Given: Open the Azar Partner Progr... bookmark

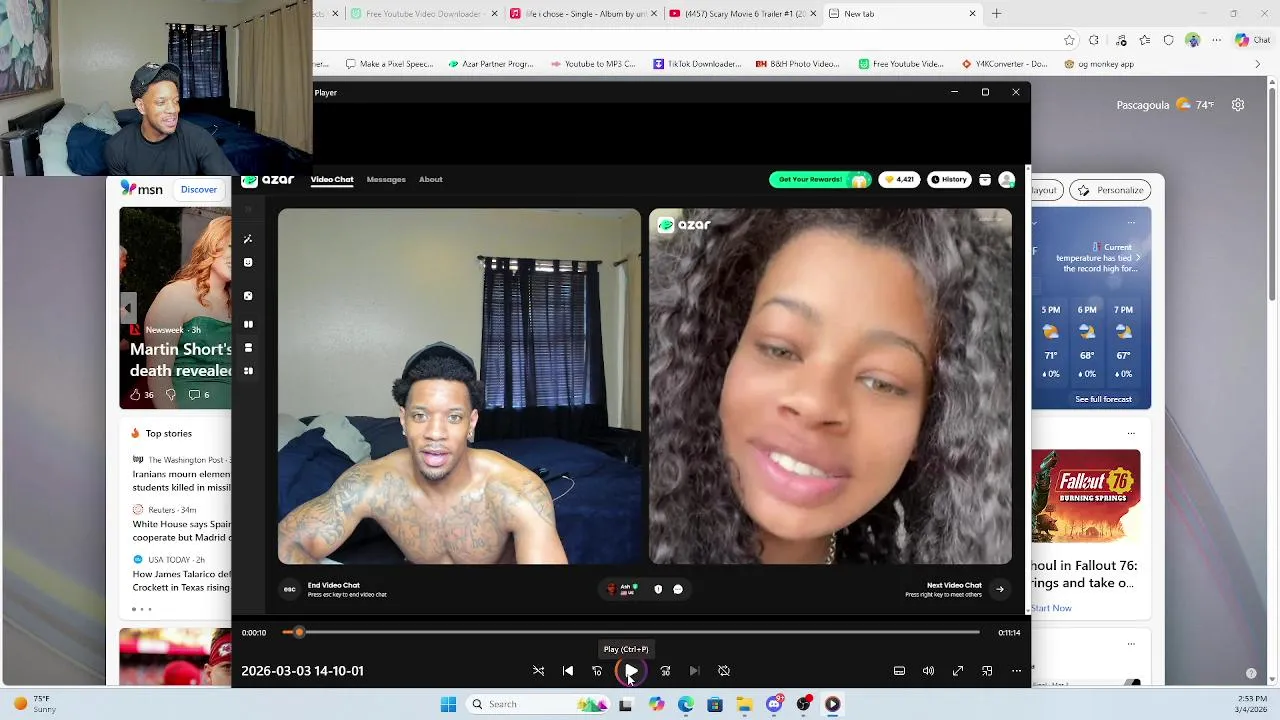Looking at the screenshot, I should coord(491,64).
